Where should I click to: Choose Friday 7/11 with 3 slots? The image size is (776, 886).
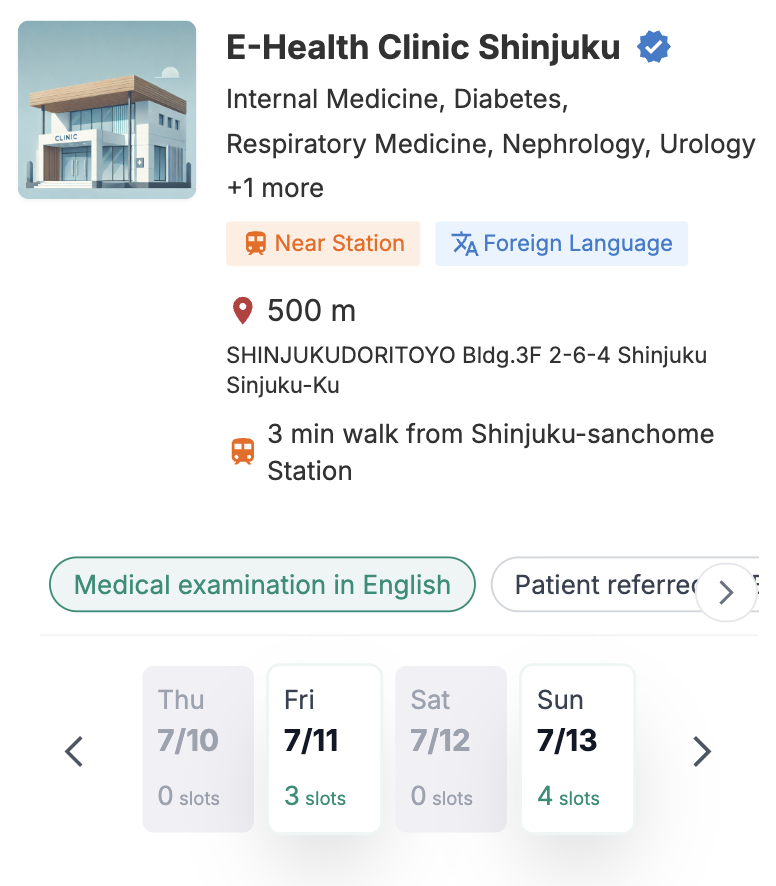(324, 748)
